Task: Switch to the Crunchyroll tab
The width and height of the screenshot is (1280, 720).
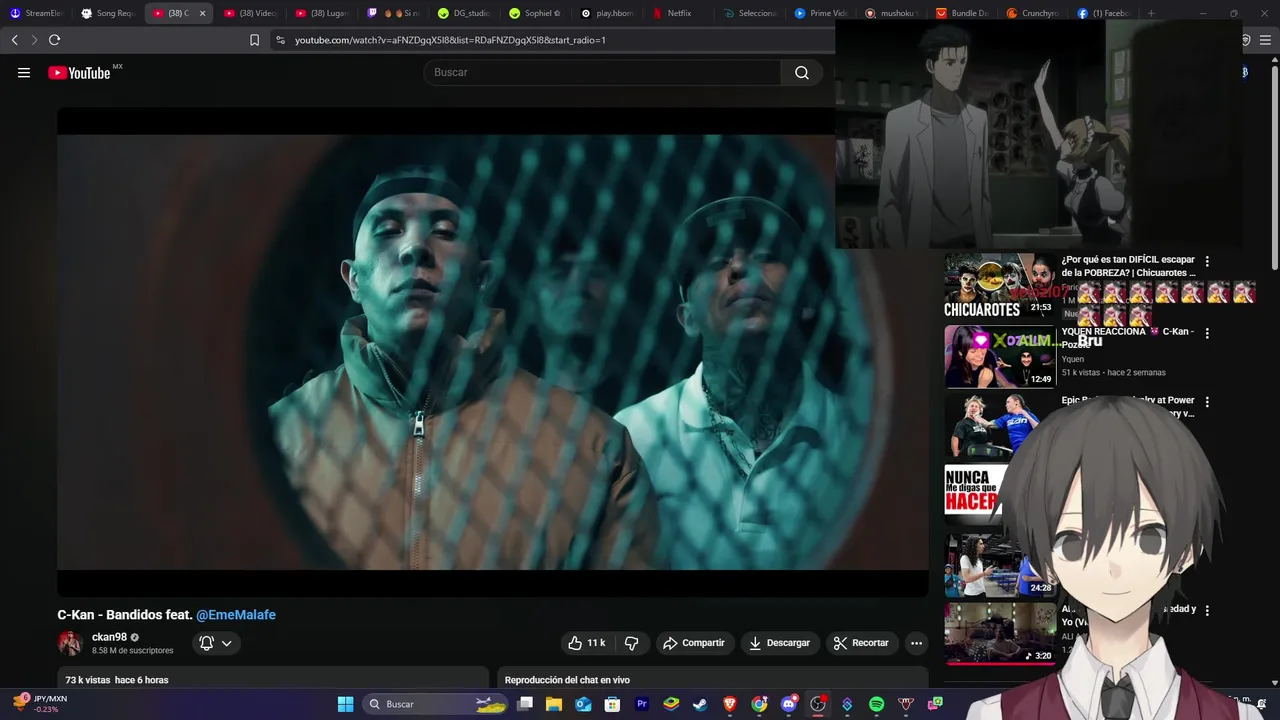Action: (x=1033, y=13)
